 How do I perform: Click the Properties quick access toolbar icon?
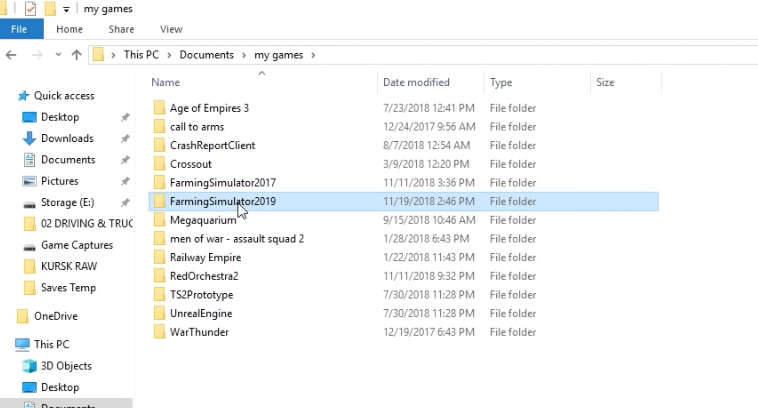[x=29, y=9]
